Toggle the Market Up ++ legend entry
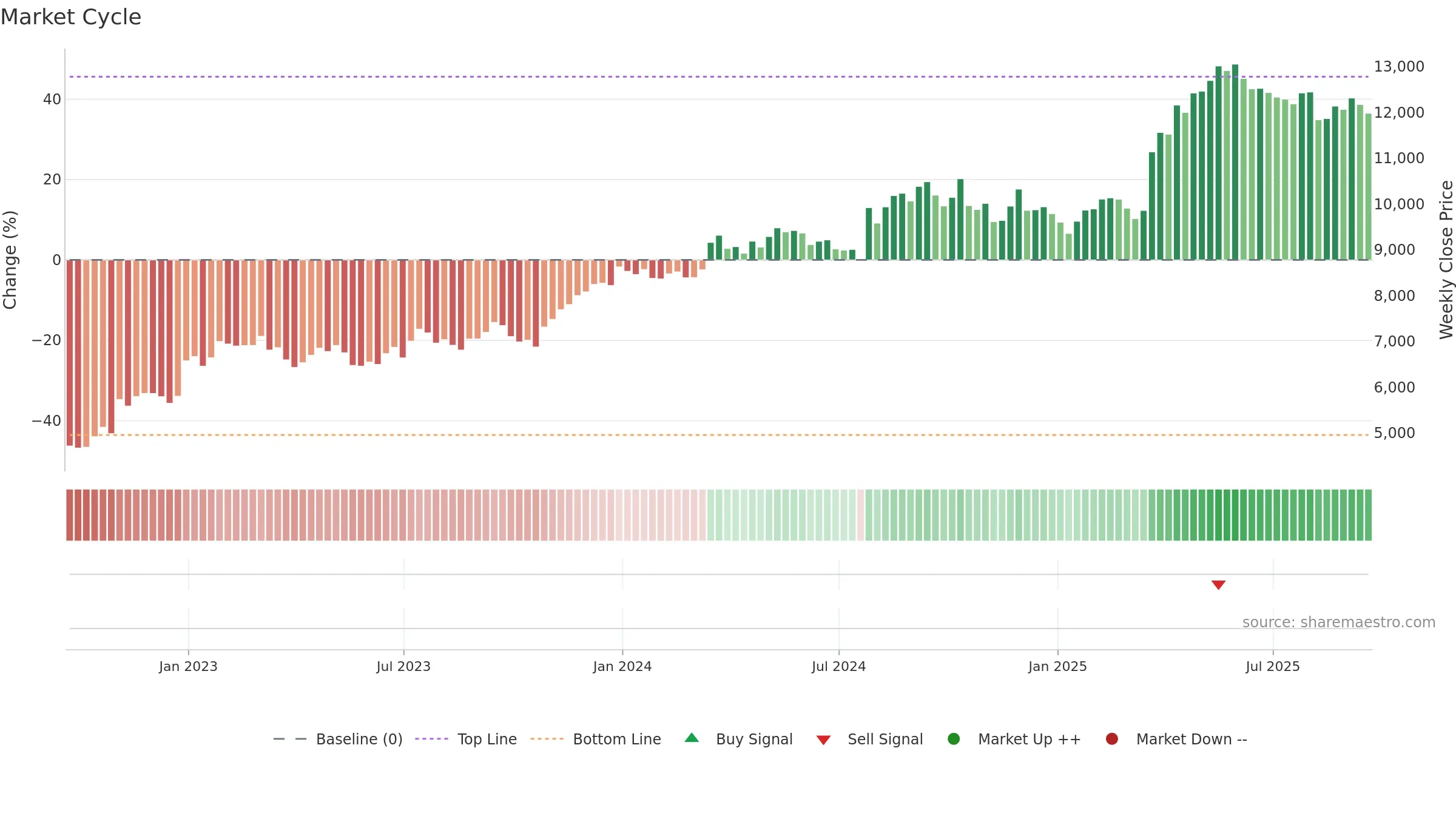This screenshot has height=819, width=1456. click(x=1014, y=739)
